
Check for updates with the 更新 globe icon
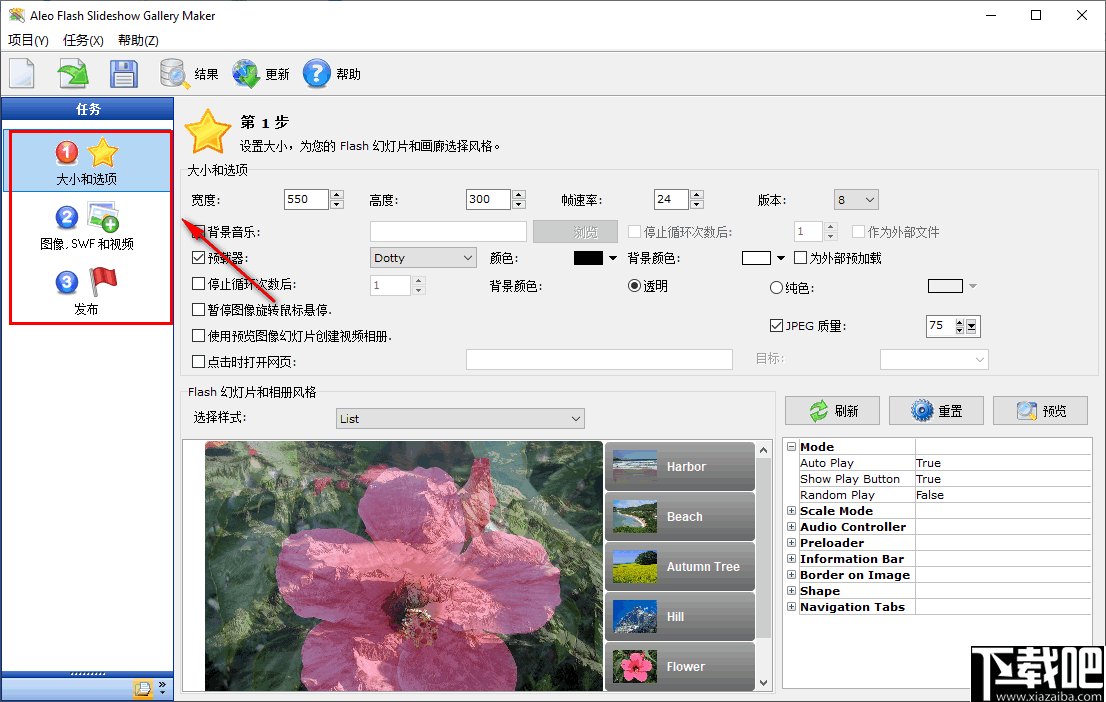coord(245,72)
